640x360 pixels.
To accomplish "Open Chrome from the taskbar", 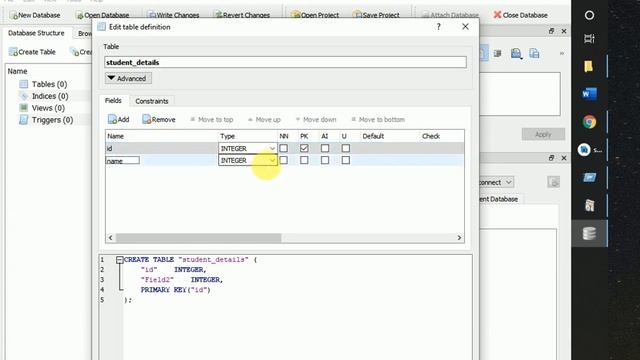I will (589, 122).
